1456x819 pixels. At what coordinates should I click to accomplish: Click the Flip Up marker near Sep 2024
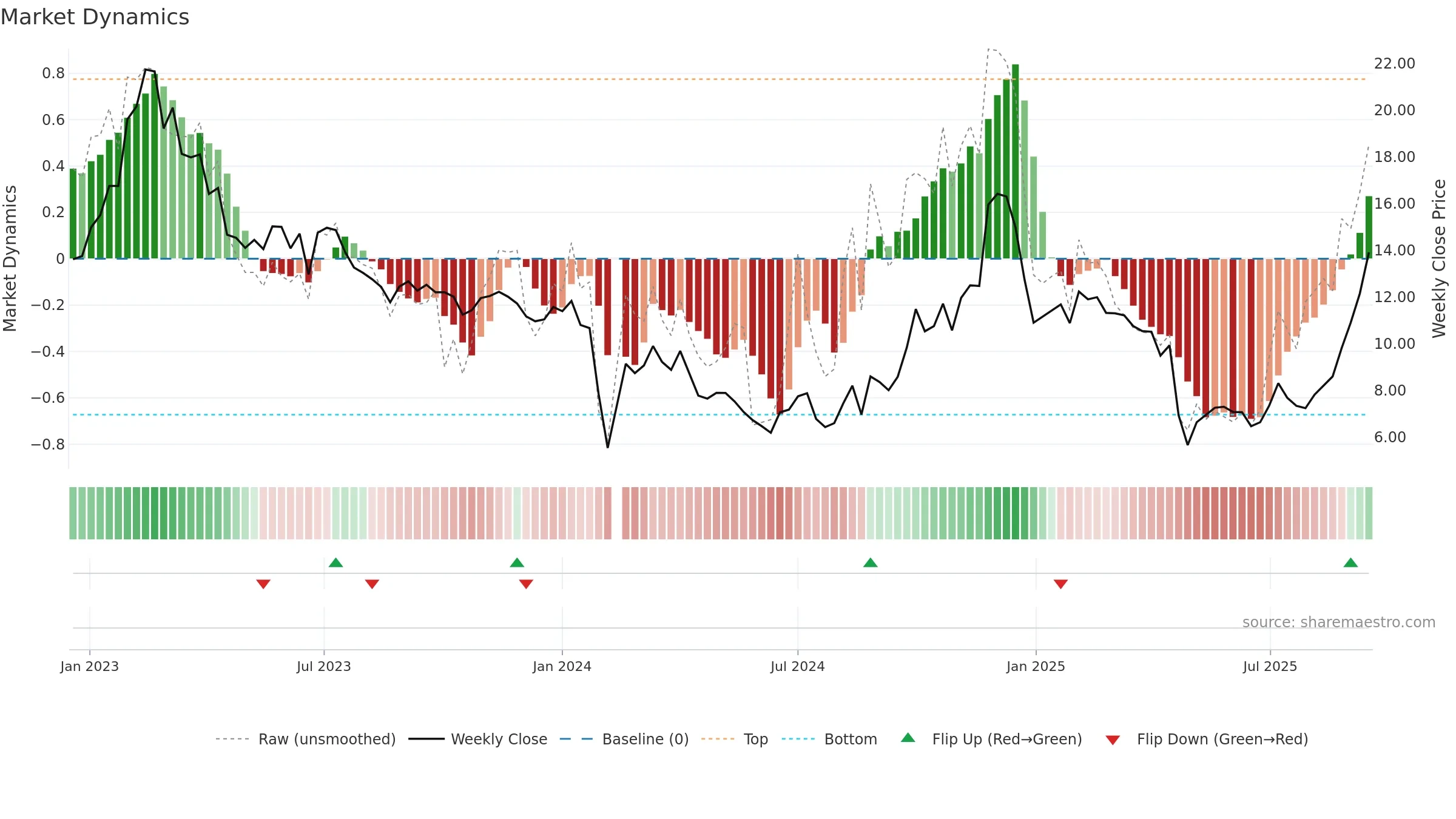pyautogui.click(x=871, y=562)
